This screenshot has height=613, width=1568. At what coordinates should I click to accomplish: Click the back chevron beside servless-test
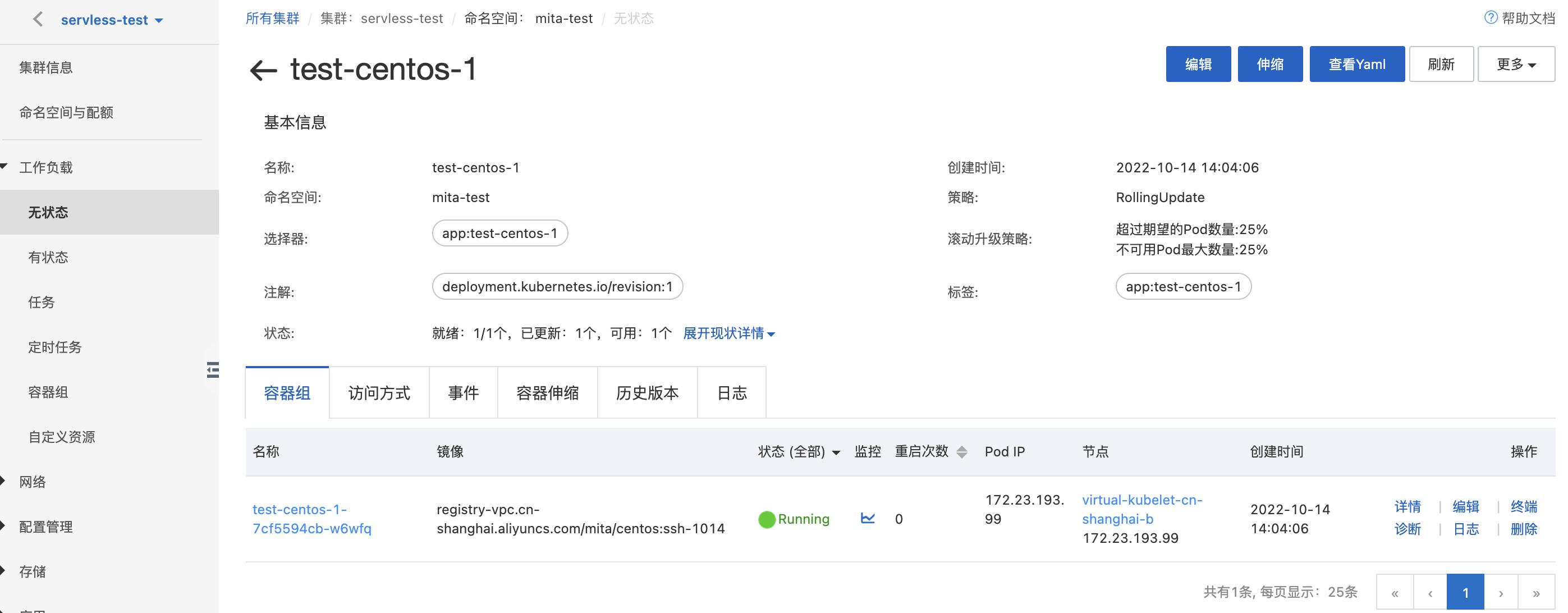[38, 20]
